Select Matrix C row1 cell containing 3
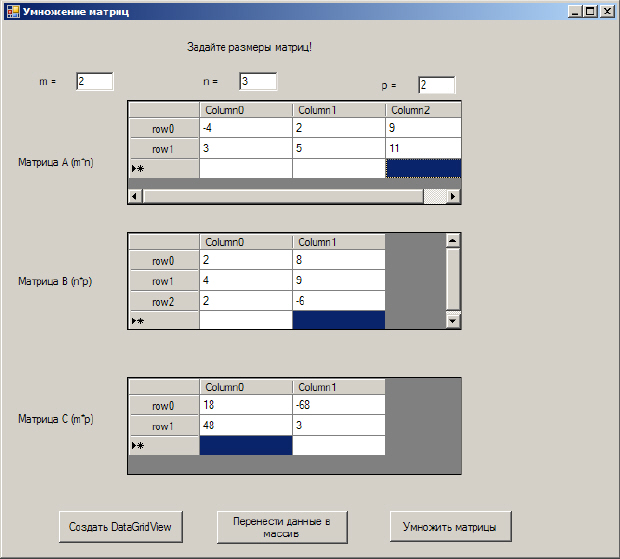This screenshot has width=620, height=559. (339, 425)
